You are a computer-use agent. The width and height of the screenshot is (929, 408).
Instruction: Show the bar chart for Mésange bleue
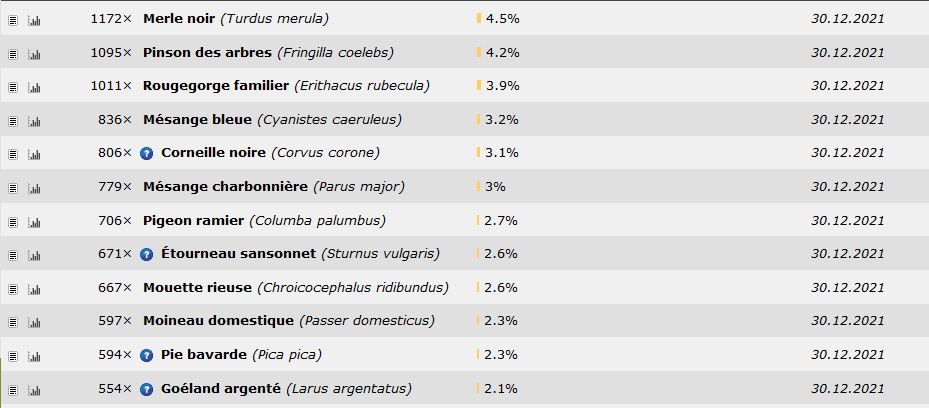tap(34, 121)
